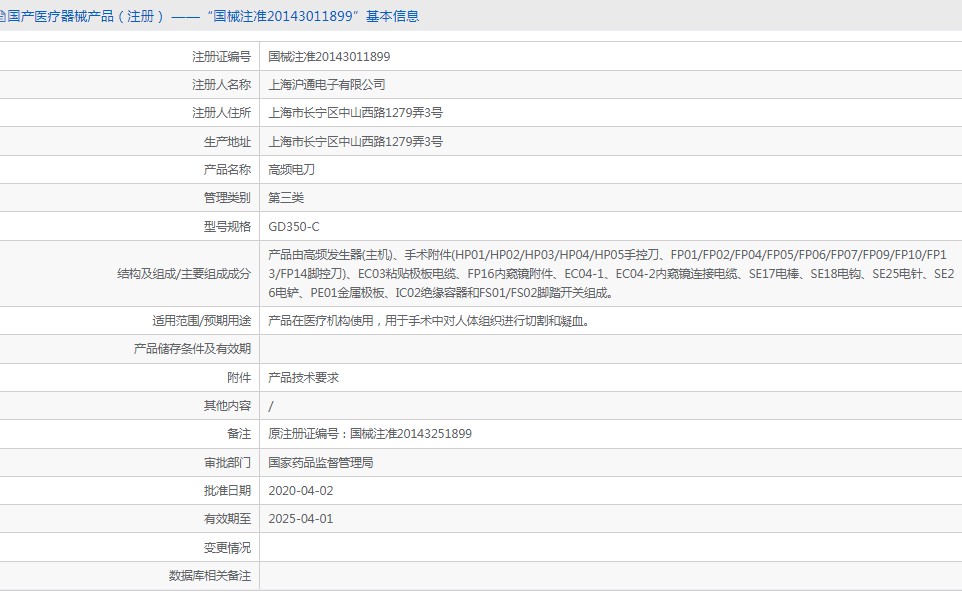Select category value 第三类

click(286, 198)
